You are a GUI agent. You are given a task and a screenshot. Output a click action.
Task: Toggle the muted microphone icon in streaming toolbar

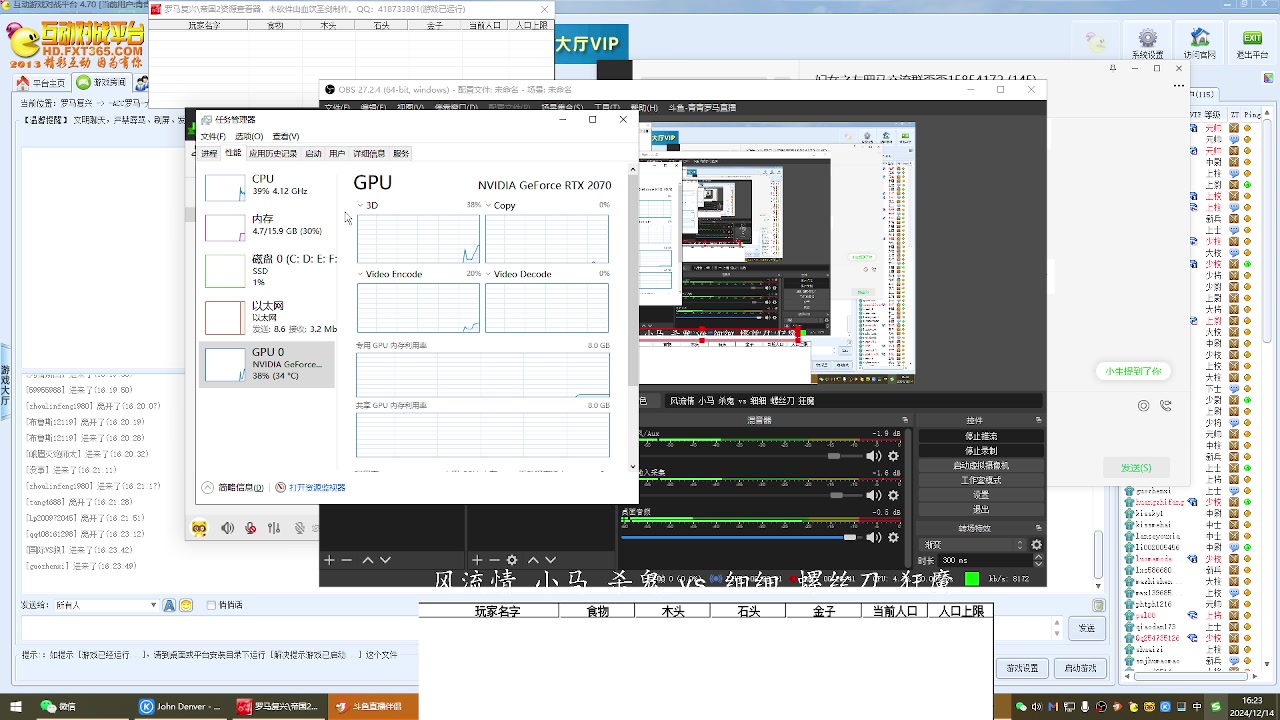(x=250, y=528)
